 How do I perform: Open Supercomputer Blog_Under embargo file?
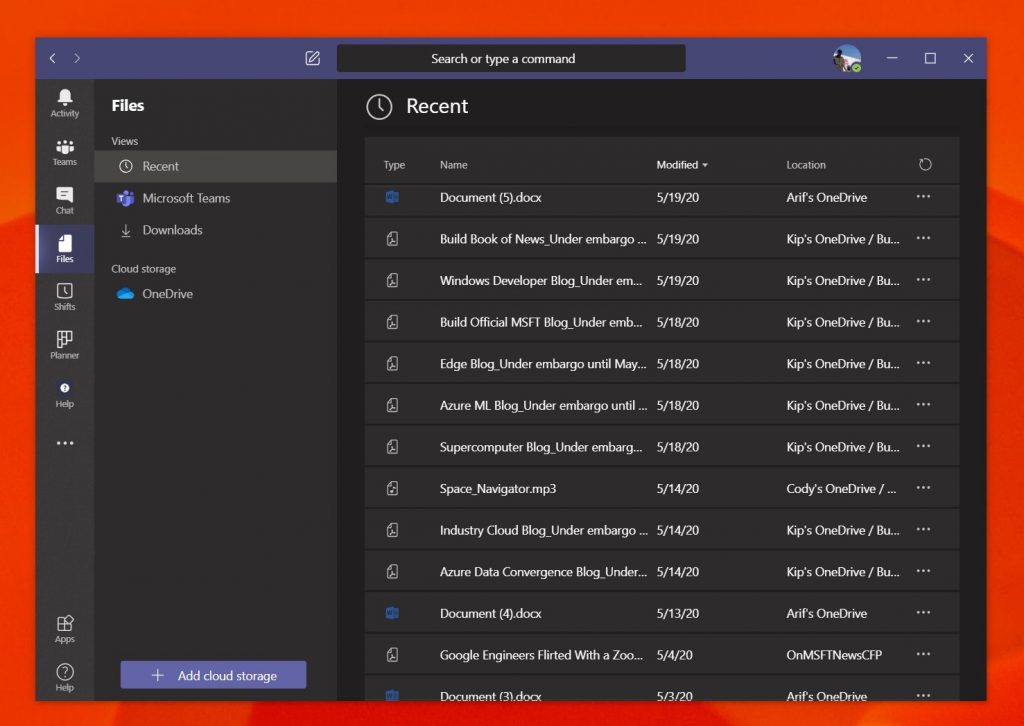coord(541,447)
